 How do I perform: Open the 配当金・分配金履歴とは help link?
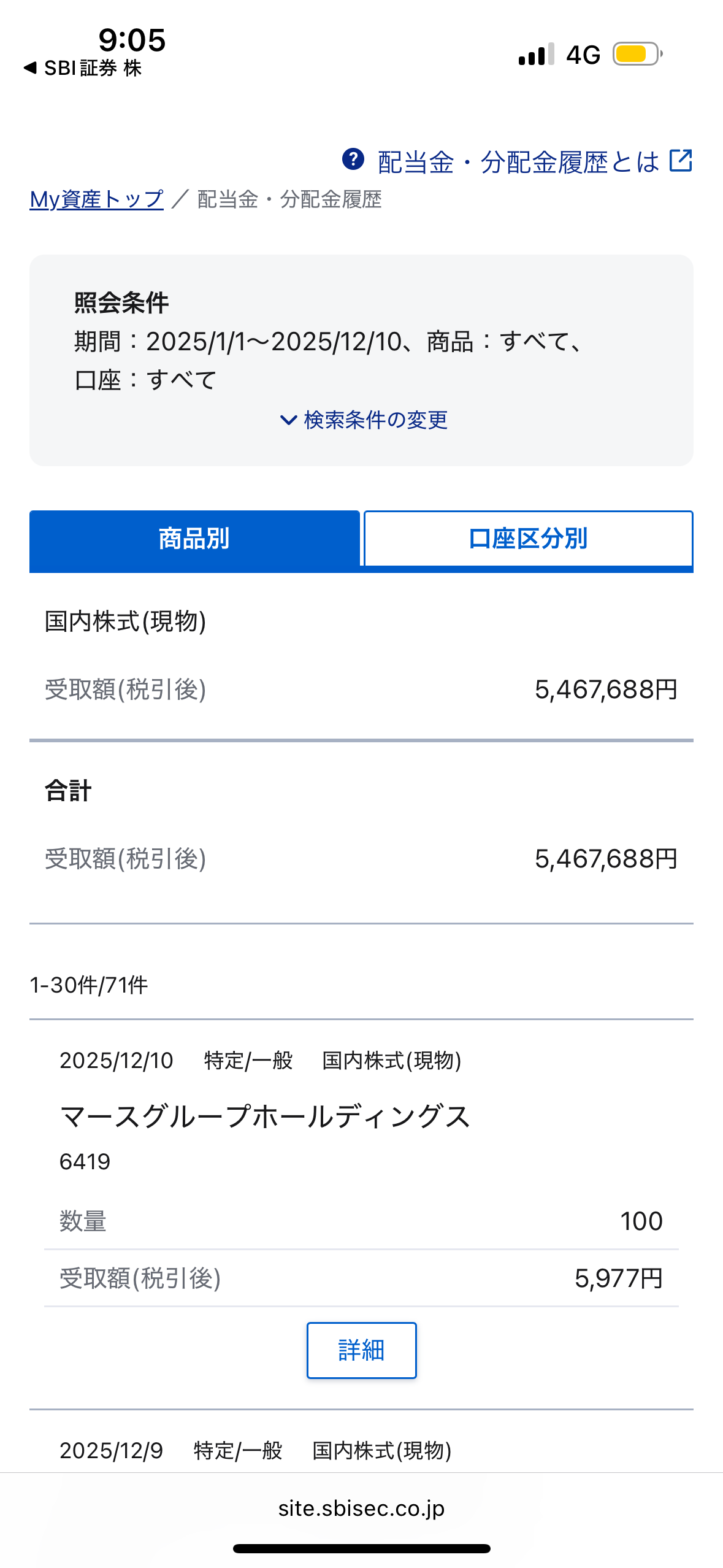coord(518,163)
